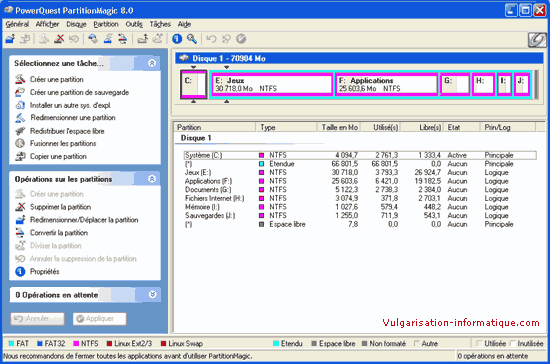Select the C: partition in the disk map
550x364 pixels.
pyautogui.click(x=194, y=84)
